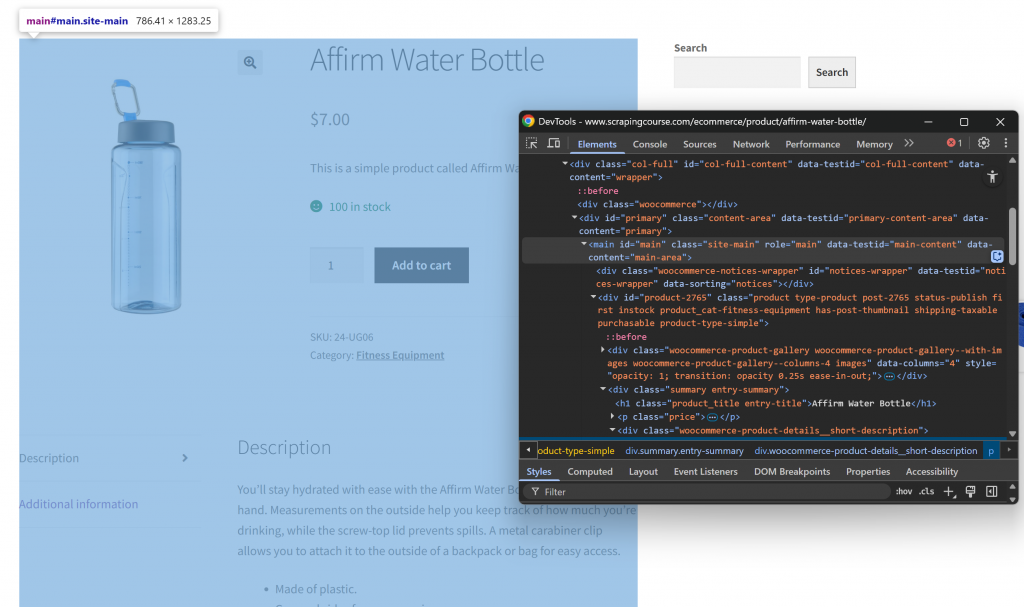Click the Chrome logo in the DevTools title bar
Image resolution: width=1024 pixels, height=607 pixels.
pos(528,122)
